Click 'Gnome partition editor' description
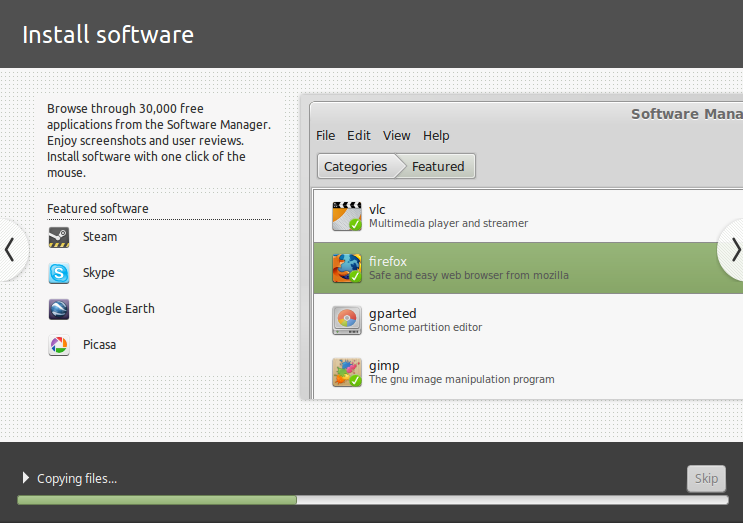 point(426,327)
